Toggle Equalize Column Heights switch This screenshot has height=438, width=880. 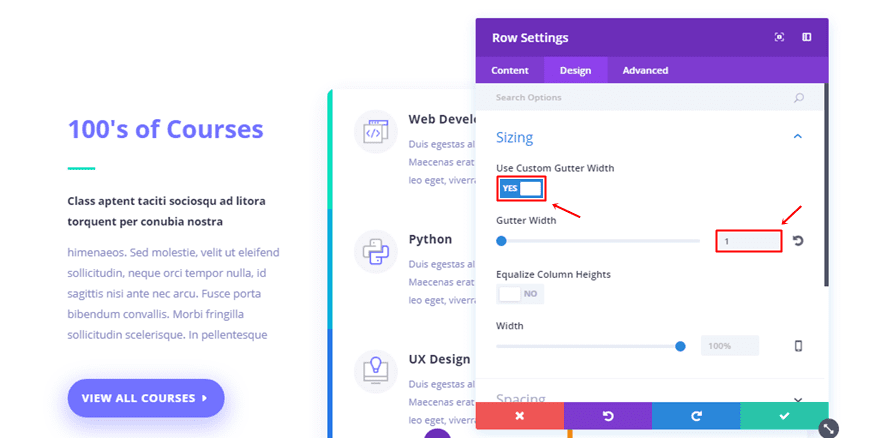521,294
